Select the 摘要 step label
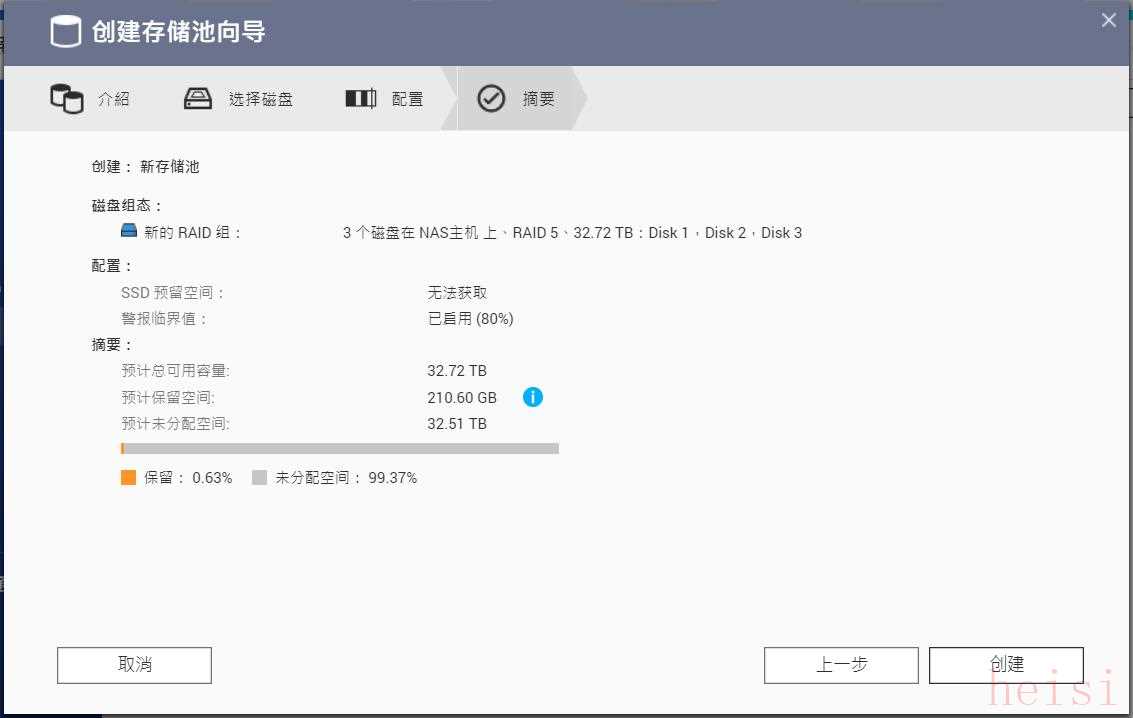The width and height of the screenshot is (1133, 718). coord(538,99)
